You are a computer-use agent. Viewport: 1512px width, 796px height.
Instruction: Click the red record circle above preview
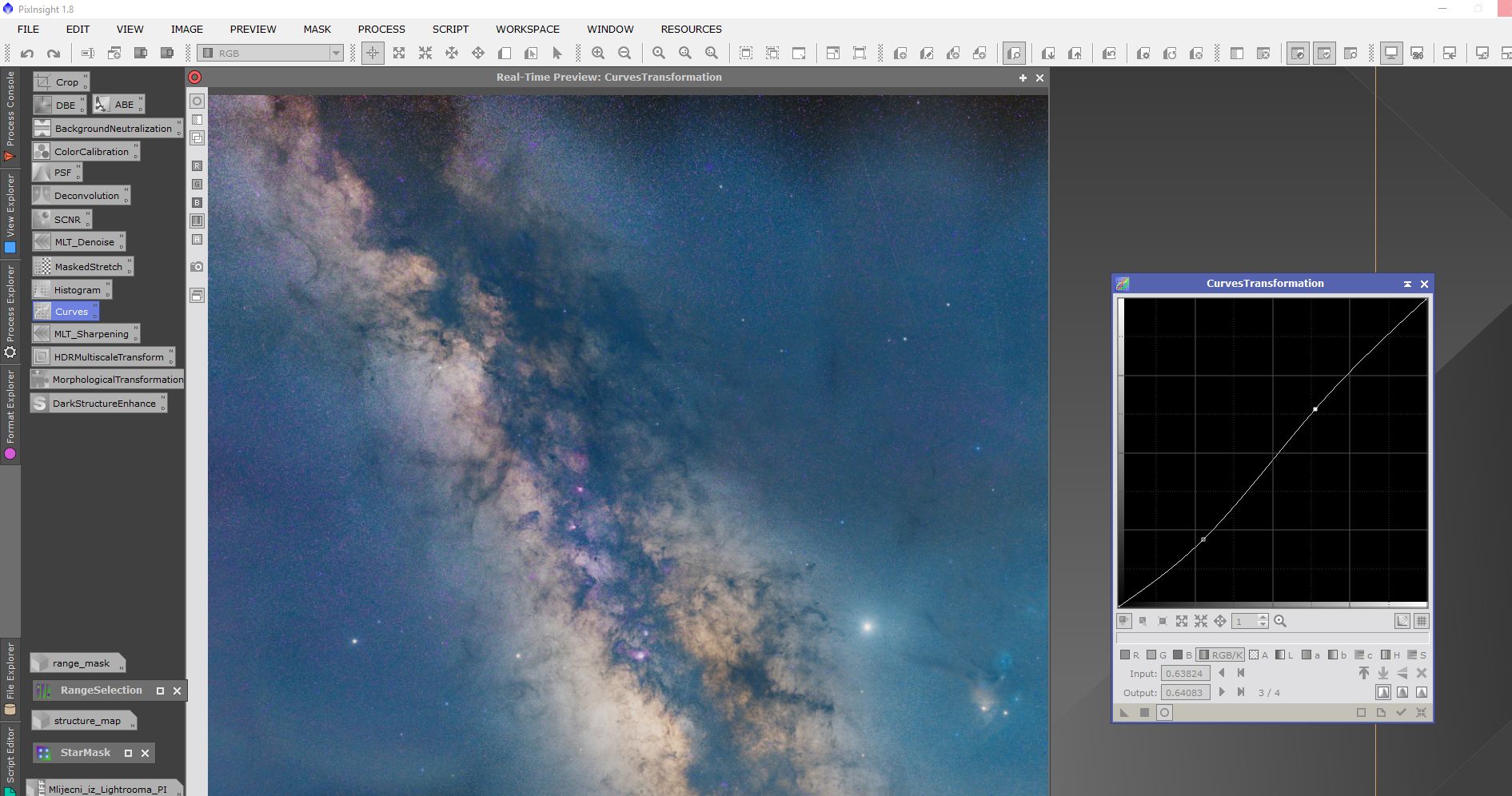point(194,78)
